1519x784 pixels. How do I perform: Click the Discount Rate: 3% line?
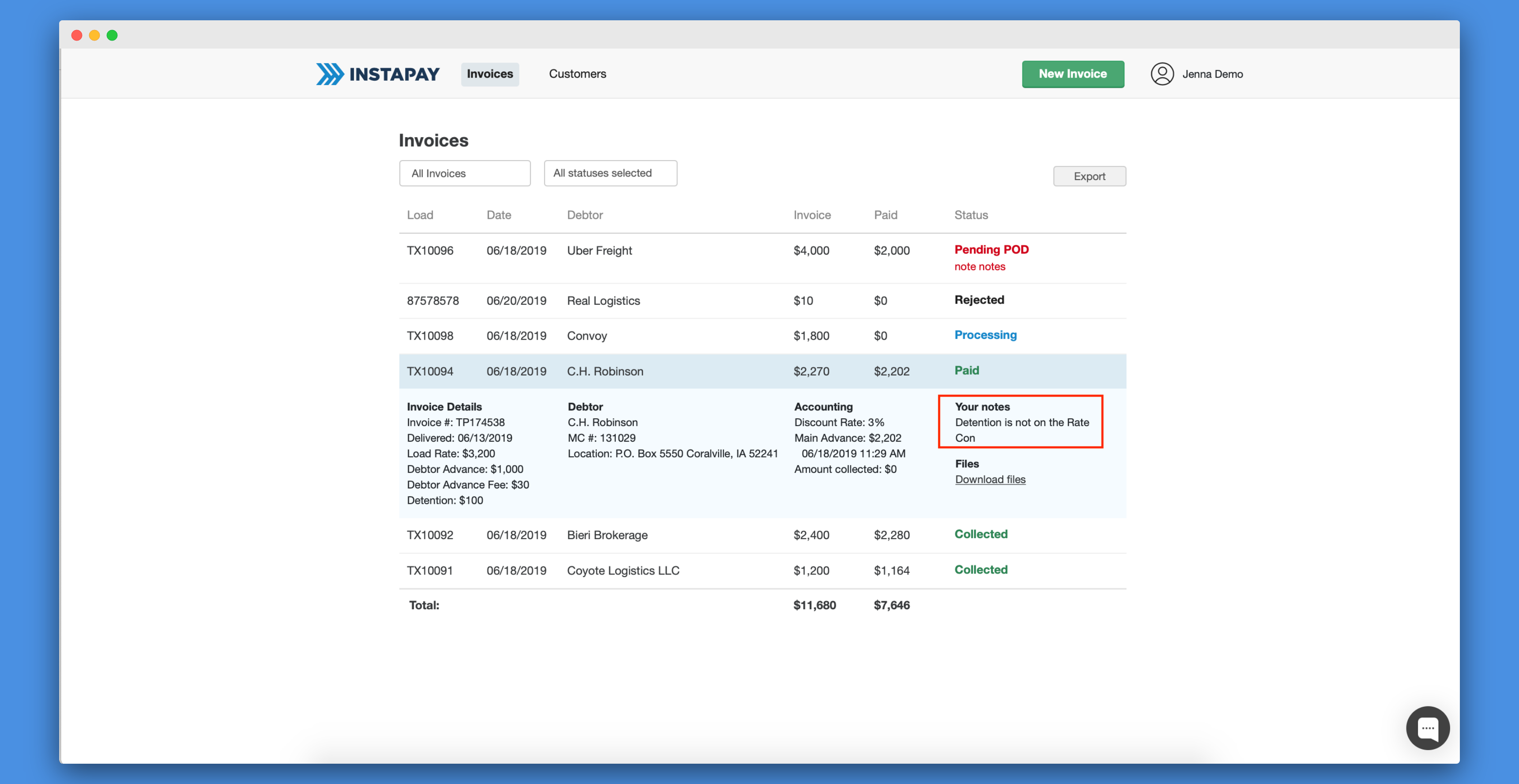click(838, 423)
